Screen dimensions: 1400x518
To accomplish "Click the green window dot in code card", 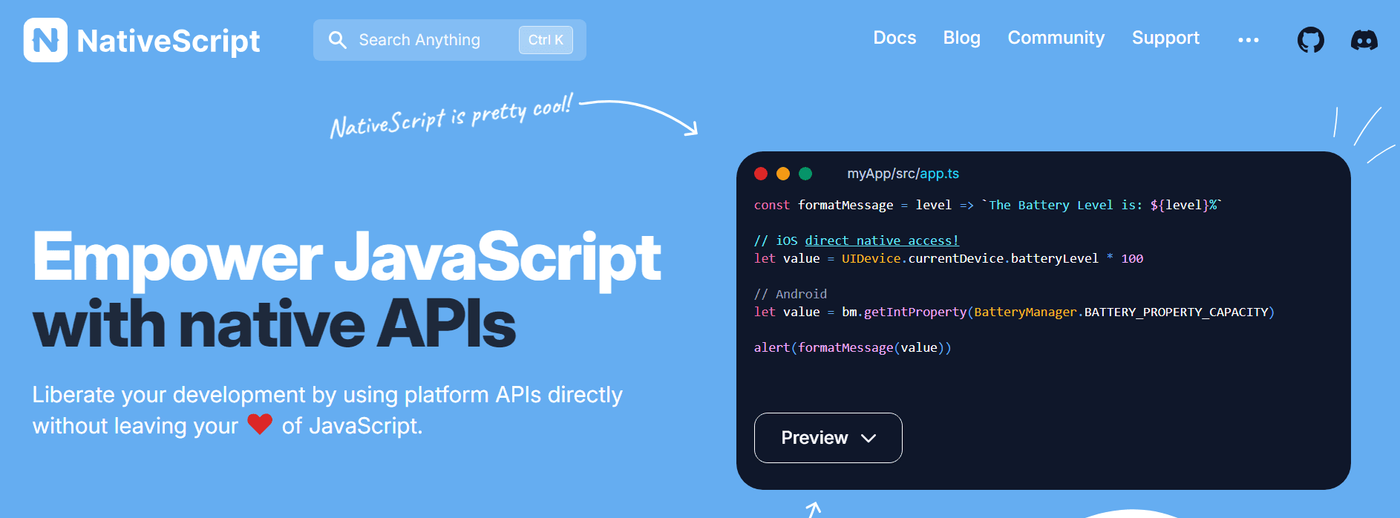I will [x=806, y=173].
